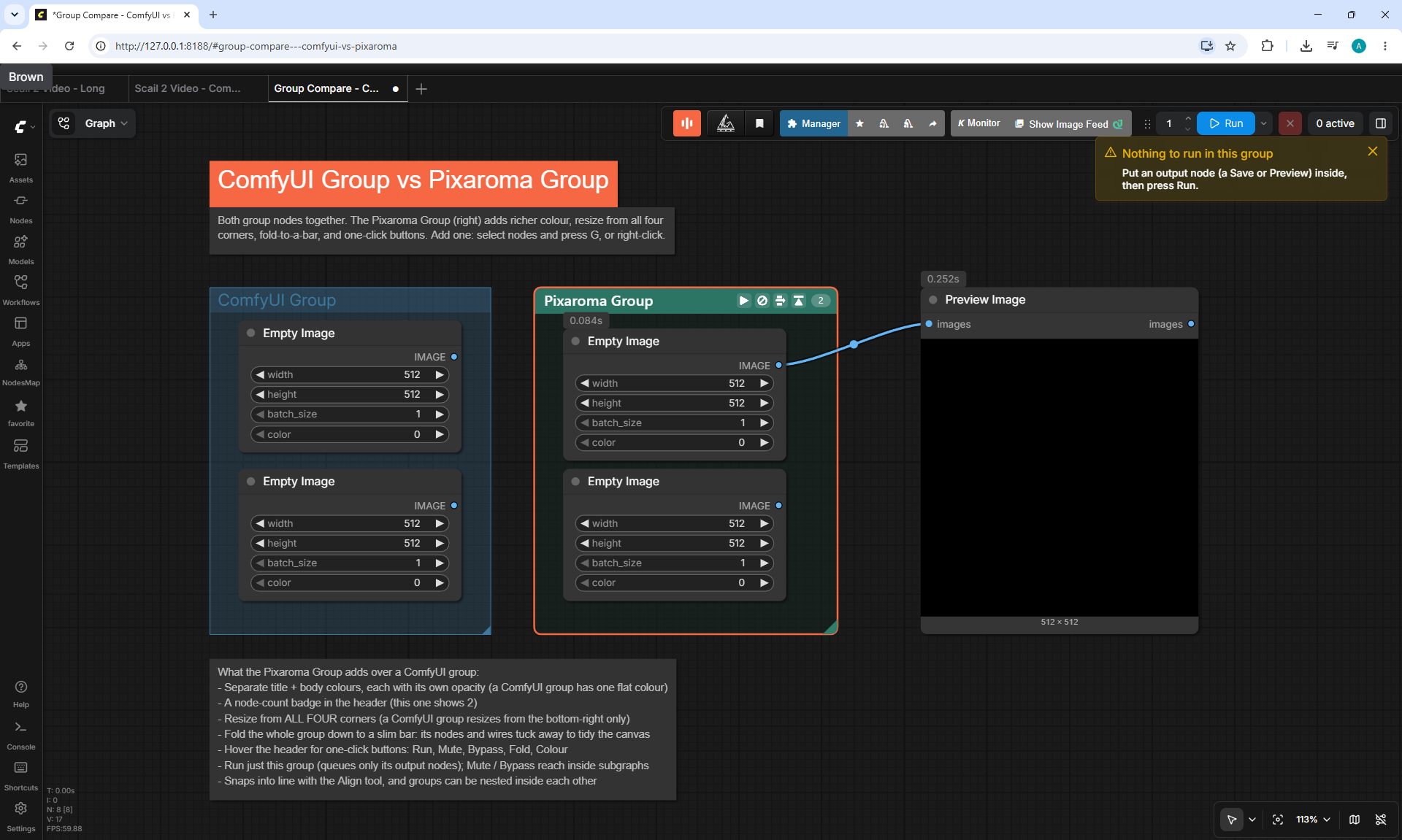1402x840 pixels.
Task: Click the blue Run button
Action: [1226, 123]
